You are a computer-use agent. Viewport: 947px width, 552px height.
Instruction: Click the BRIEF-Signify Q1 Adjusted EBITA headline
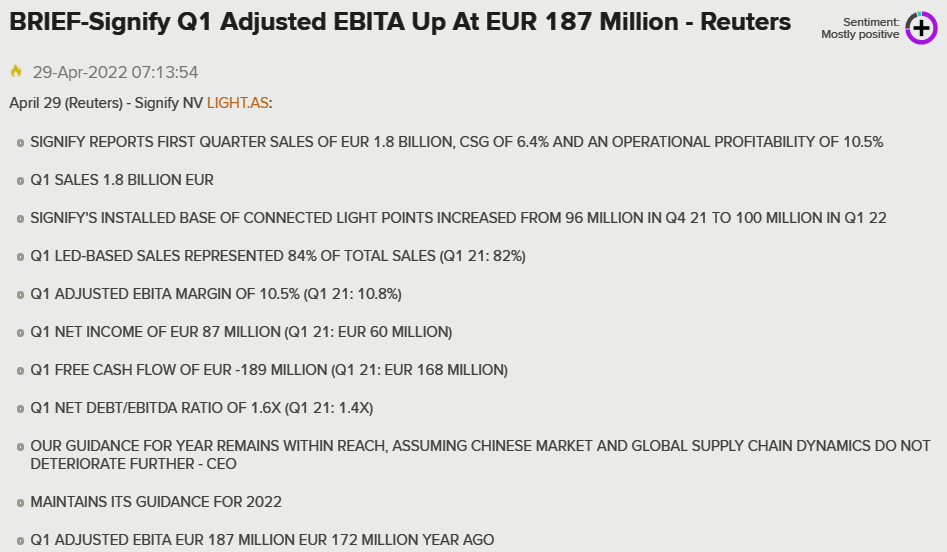tap(400, 22)
